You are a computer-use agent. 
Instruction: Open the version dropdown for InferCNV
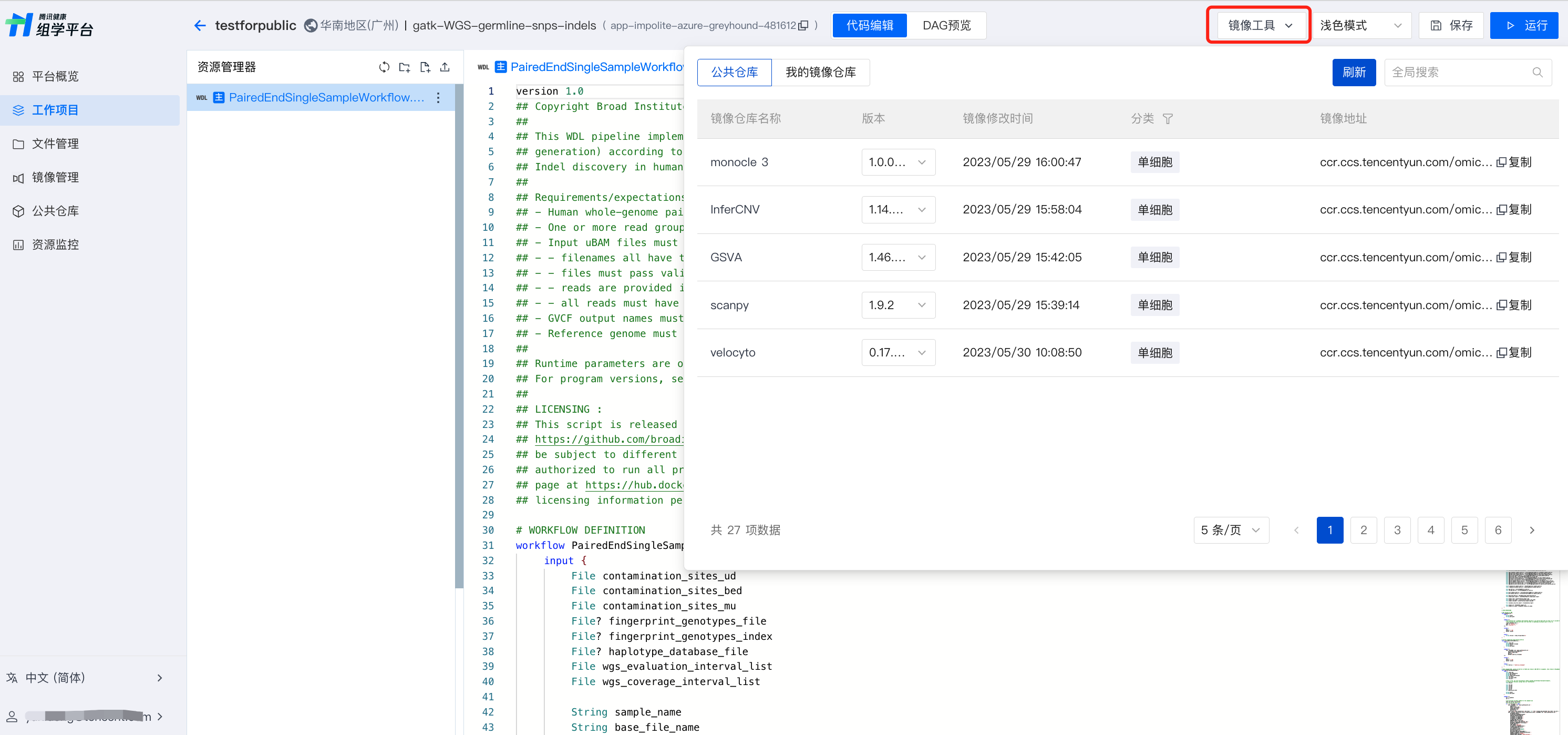(898, 209)
